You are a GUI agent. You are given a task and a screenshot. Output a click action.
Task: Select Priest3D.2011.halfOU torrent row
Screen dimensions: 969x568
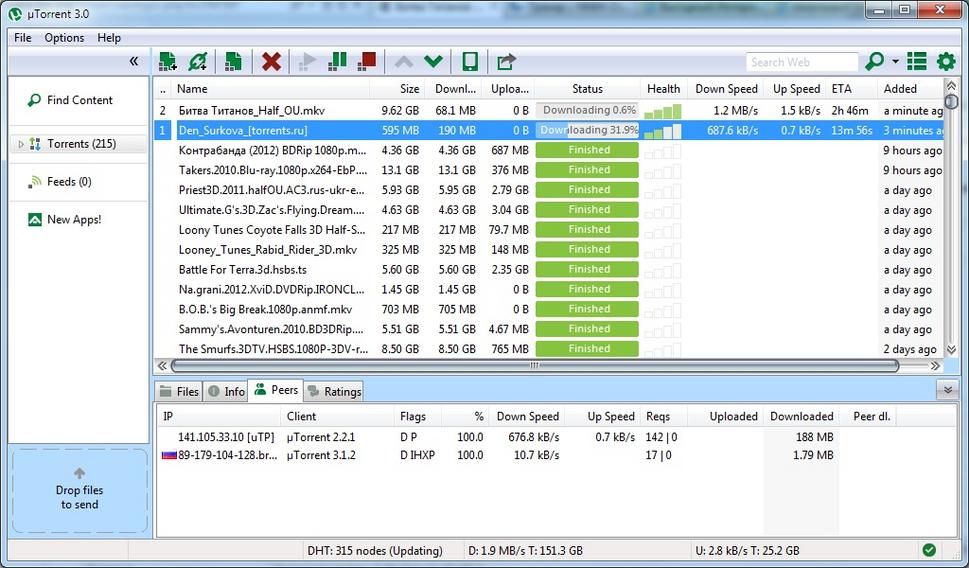click(272, 190)
